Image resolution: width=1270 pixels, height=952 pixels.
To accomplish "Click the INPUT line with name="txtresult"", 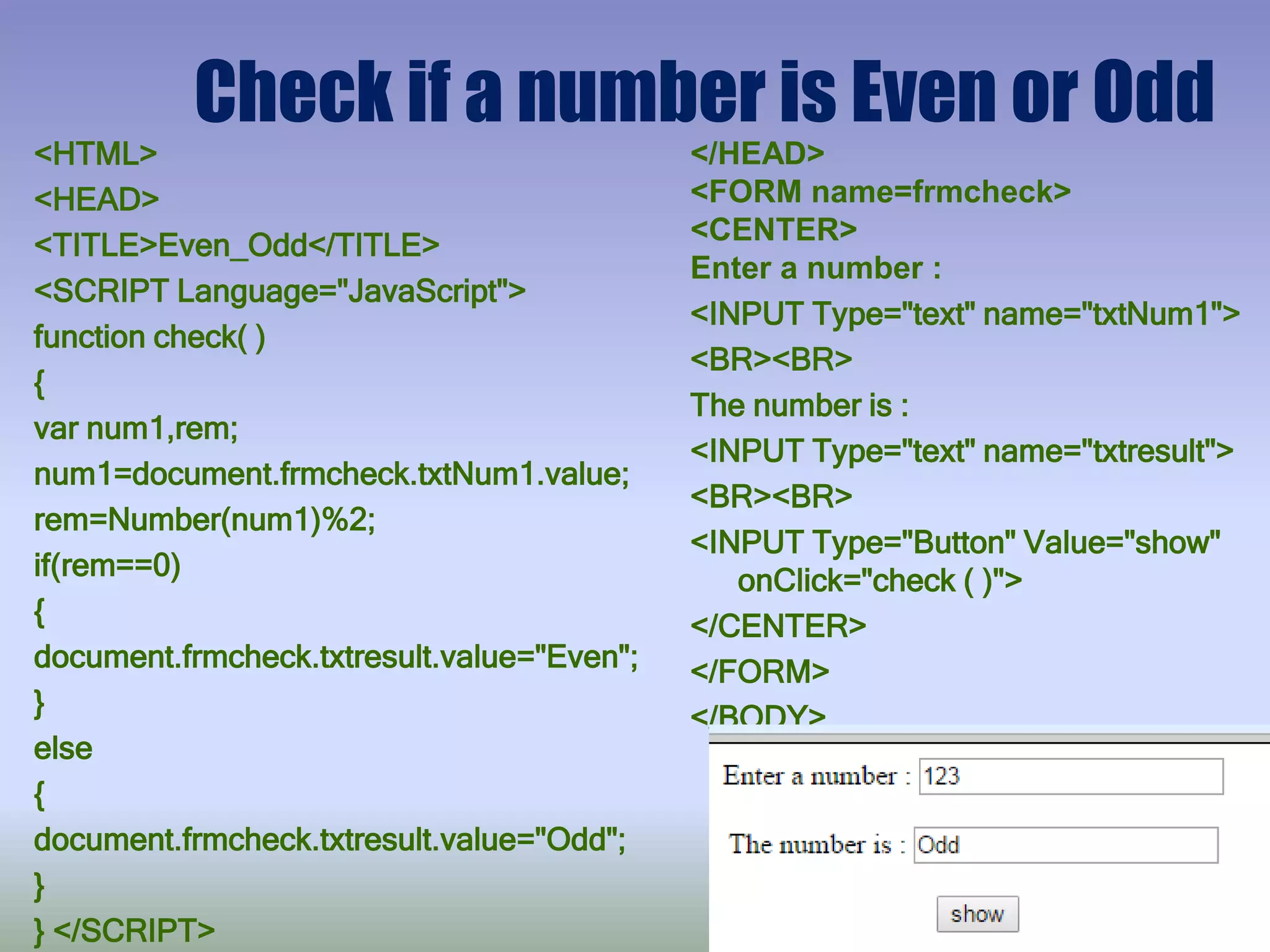I will (x=962, y=451).
